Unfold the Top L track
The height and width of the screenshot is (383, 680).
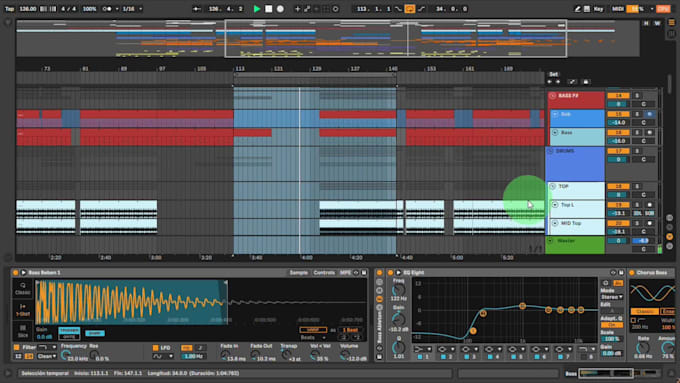pyautogui.click(x=555, y=205)
